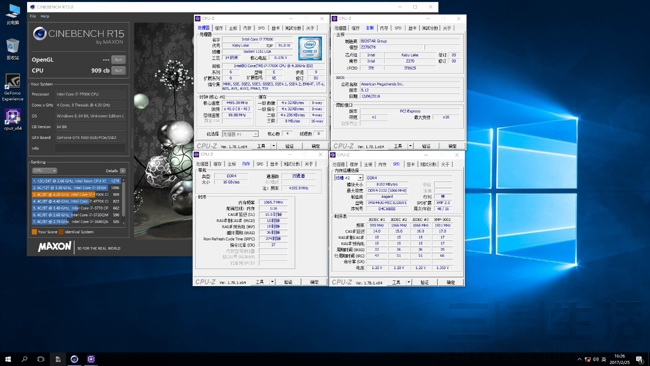Click the BIOSTAR Group manufacturer field

(410, 41)
